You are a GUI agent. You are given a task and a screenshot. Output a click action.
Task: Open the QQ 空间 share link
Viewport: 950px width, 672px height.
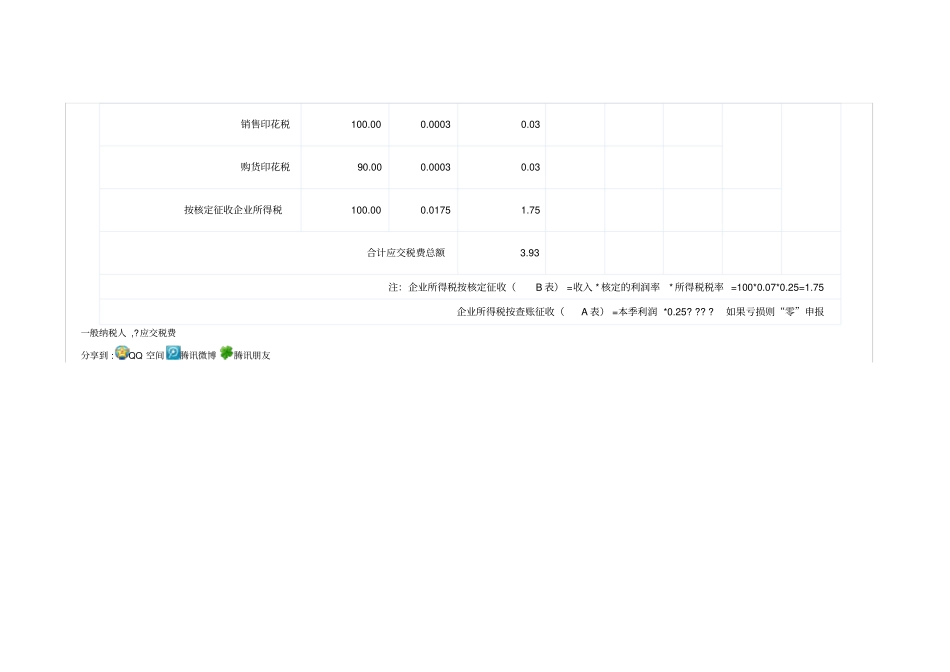pos(146,356)
